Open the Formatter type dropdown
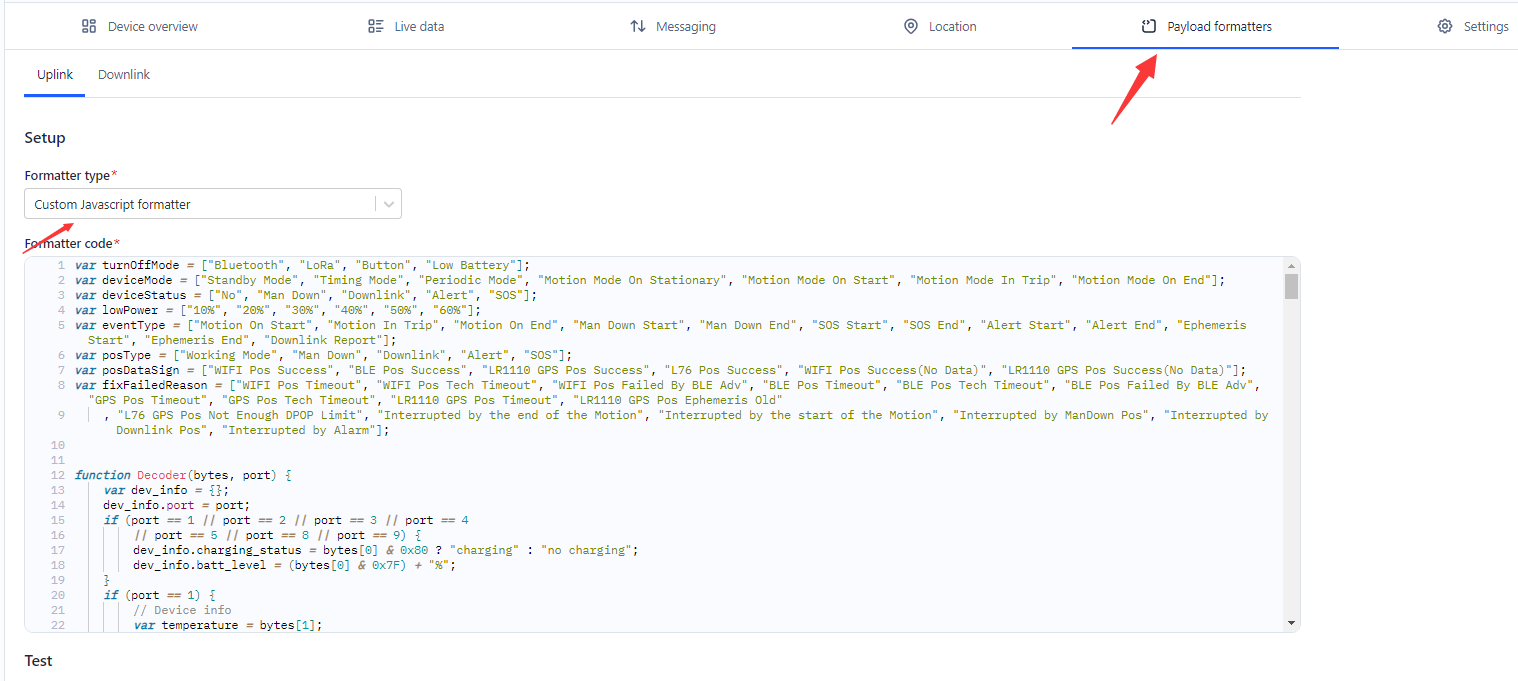This screenshot has width=1518, height=681. tap(200, 204)
